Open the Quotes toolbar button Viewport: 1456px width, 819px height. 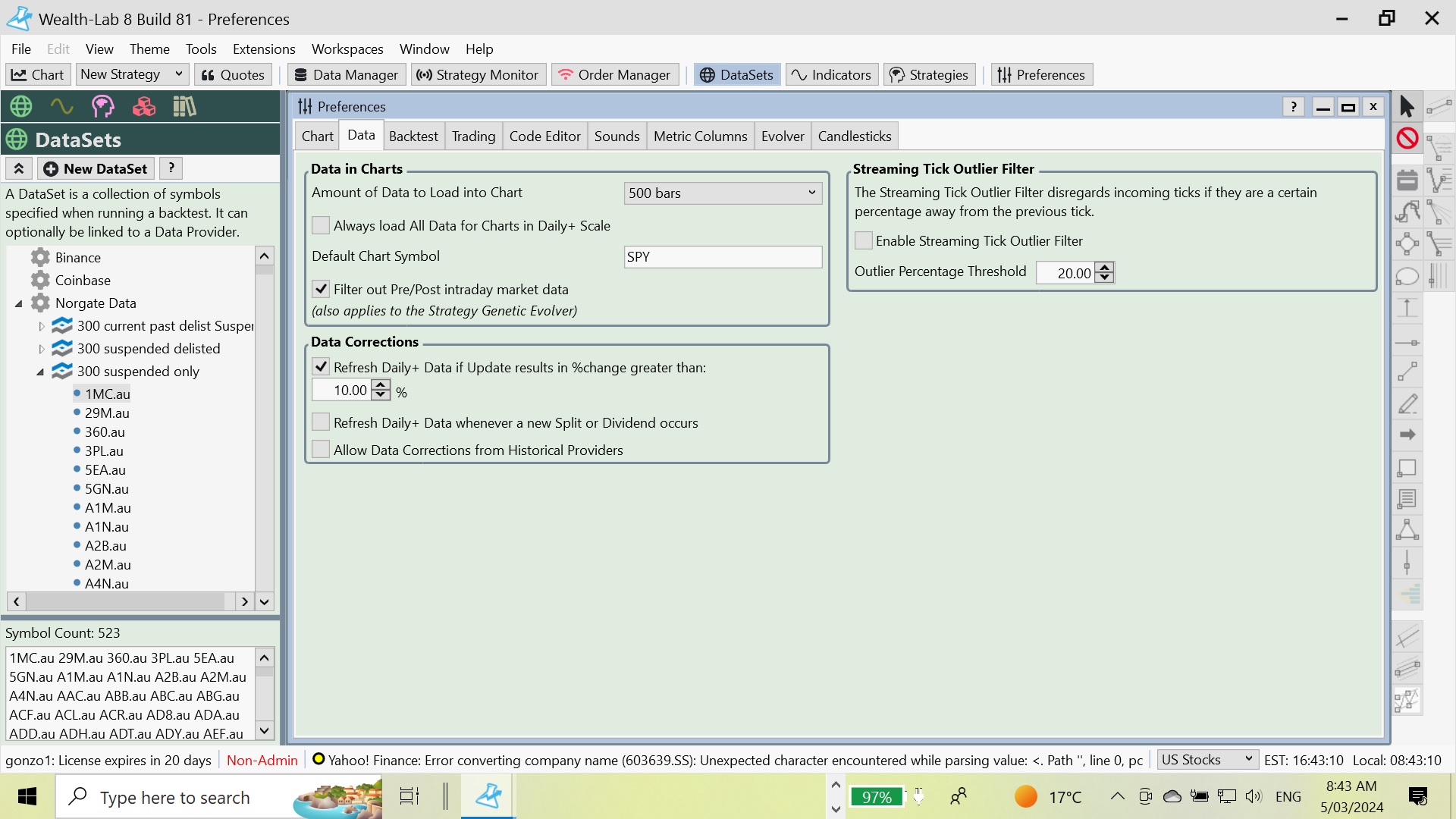pos(233,74)
